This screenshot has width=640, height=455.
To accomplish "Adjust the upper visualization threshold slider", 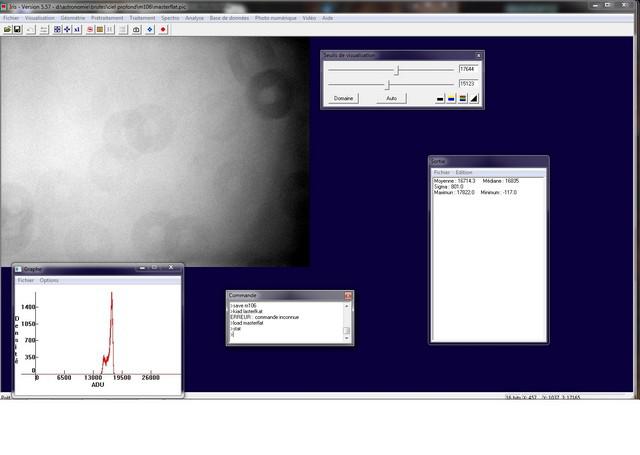I will pos(396,70).
